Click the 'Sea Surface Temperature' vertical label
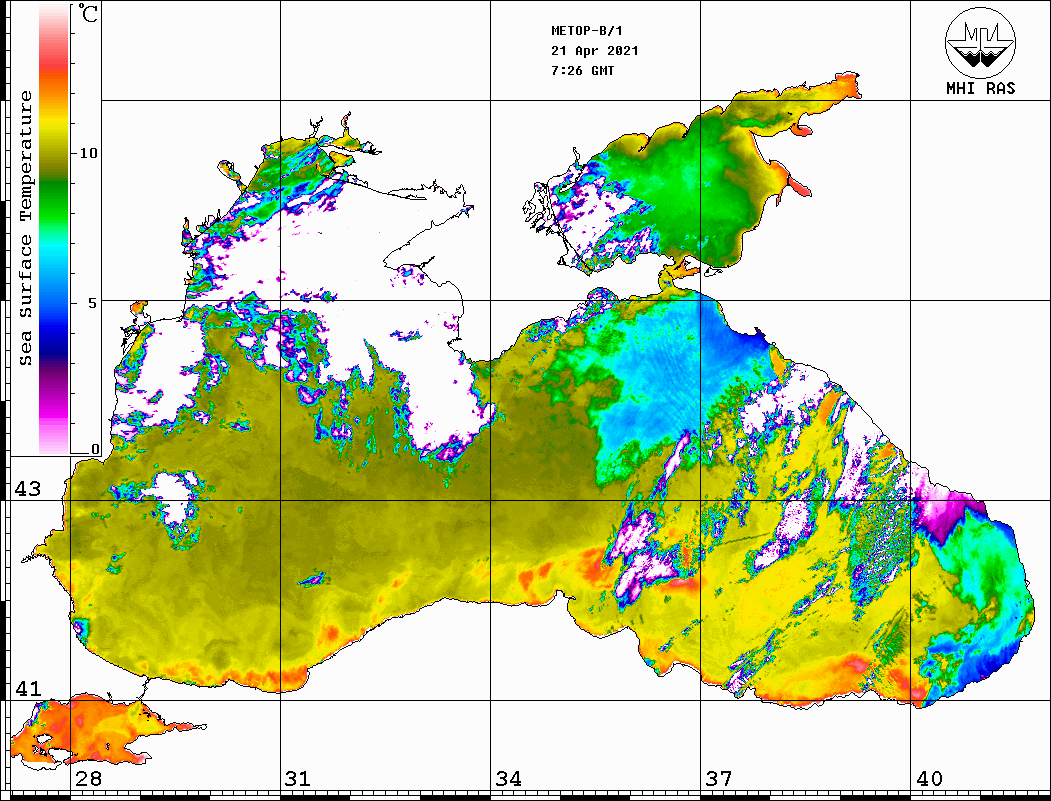 [x=25, y=228]
